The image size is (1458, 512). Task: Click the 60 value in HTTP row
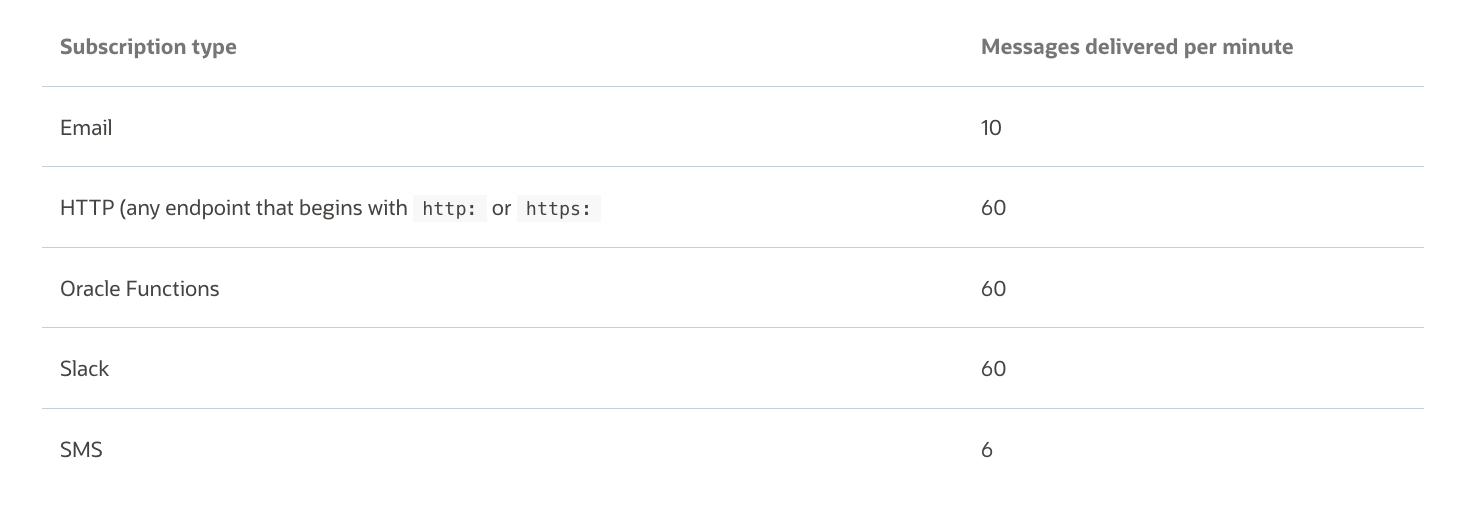tap(993, 209)
